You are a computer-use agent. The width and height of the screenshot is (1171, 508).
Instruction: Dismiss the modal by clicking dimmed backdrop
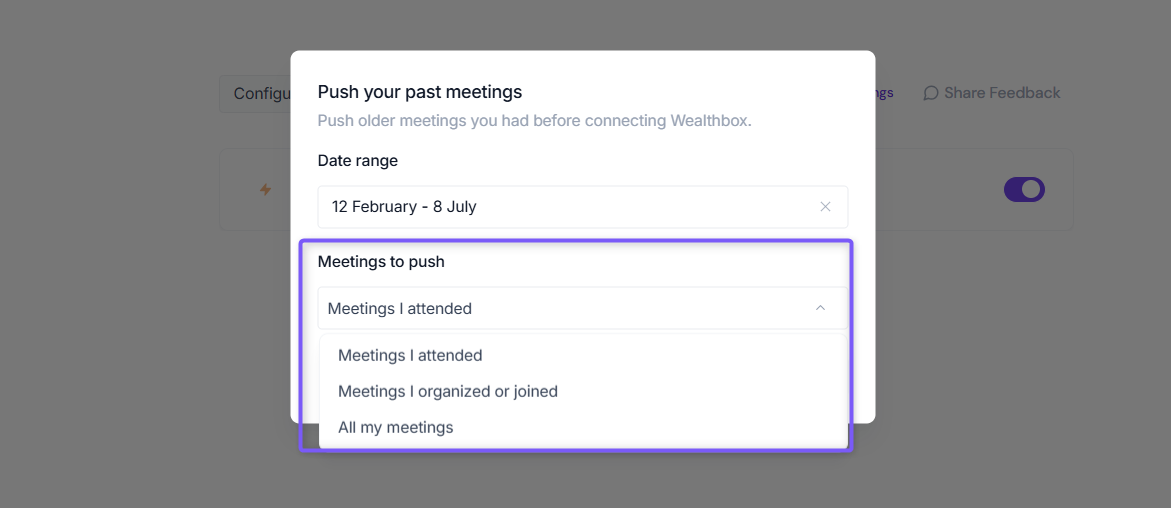click(112, 299)
